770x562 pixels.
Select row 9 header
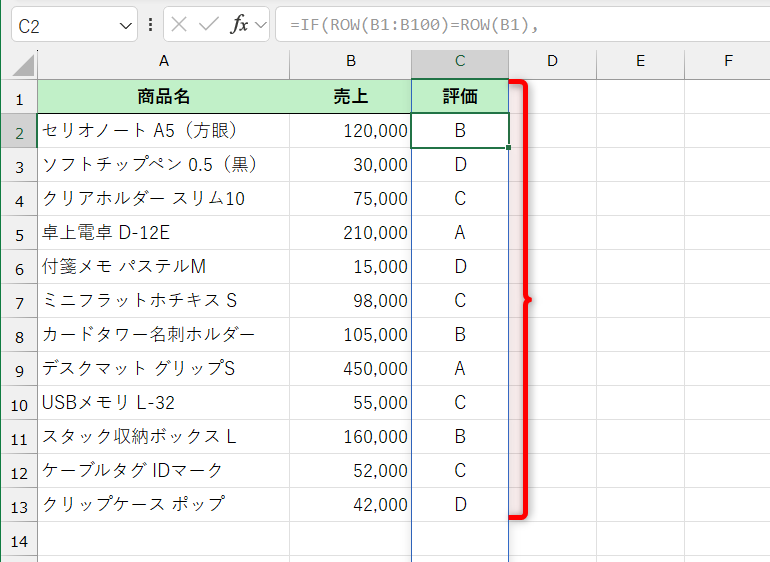tap(19, 368)
